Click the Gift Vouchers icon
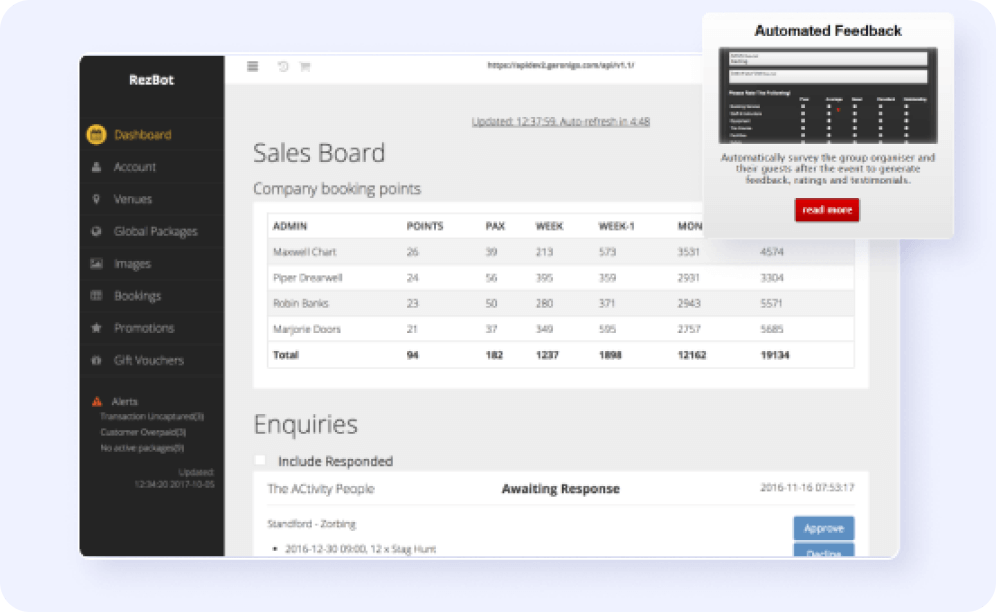The height and width of the screenshot is (612, 996). [96, 360]
